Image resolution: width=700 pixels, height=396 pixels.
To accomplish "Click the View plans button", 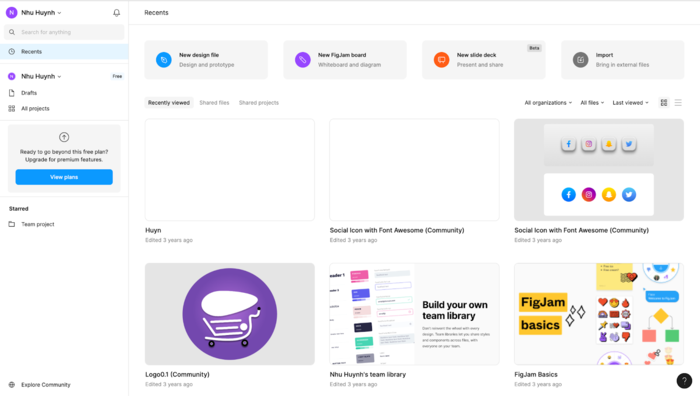I will tap(64, 177).
